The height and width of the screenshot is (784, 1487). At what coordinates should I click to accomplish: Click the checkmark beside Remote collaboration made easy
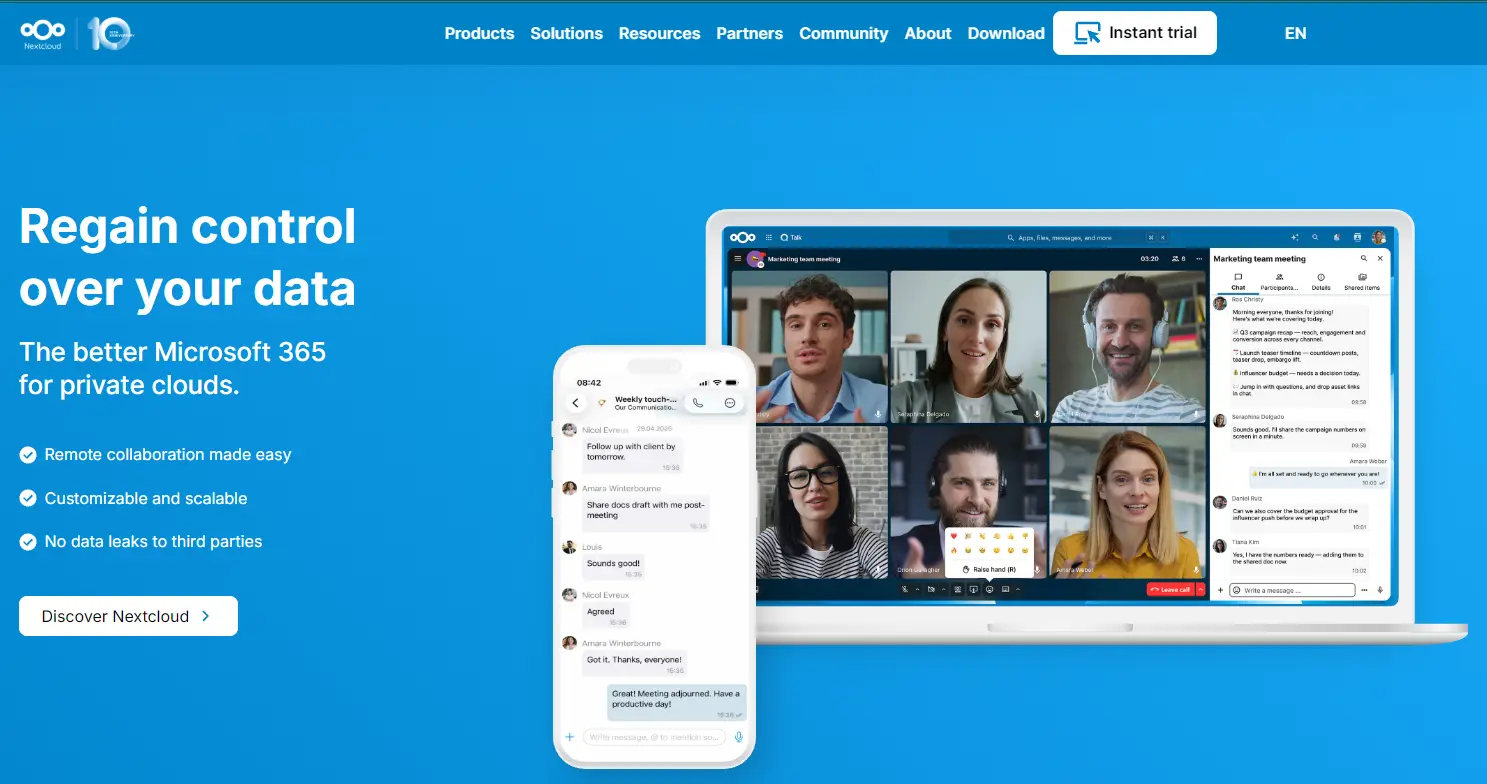pos(28,455)
